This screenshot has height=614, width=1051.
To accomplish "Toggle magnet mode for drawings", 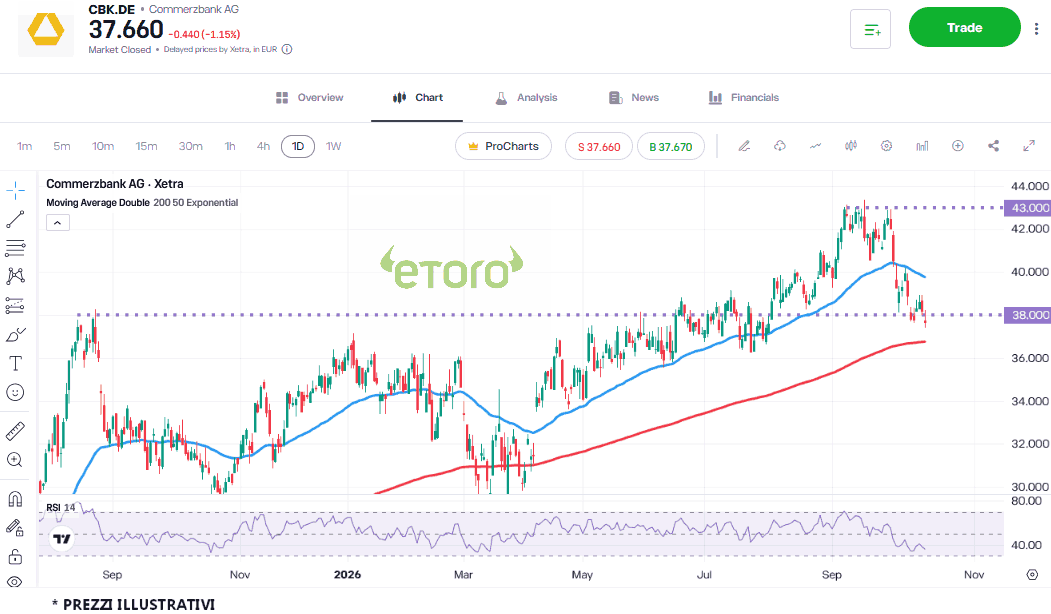I will [x=15, y=499].
